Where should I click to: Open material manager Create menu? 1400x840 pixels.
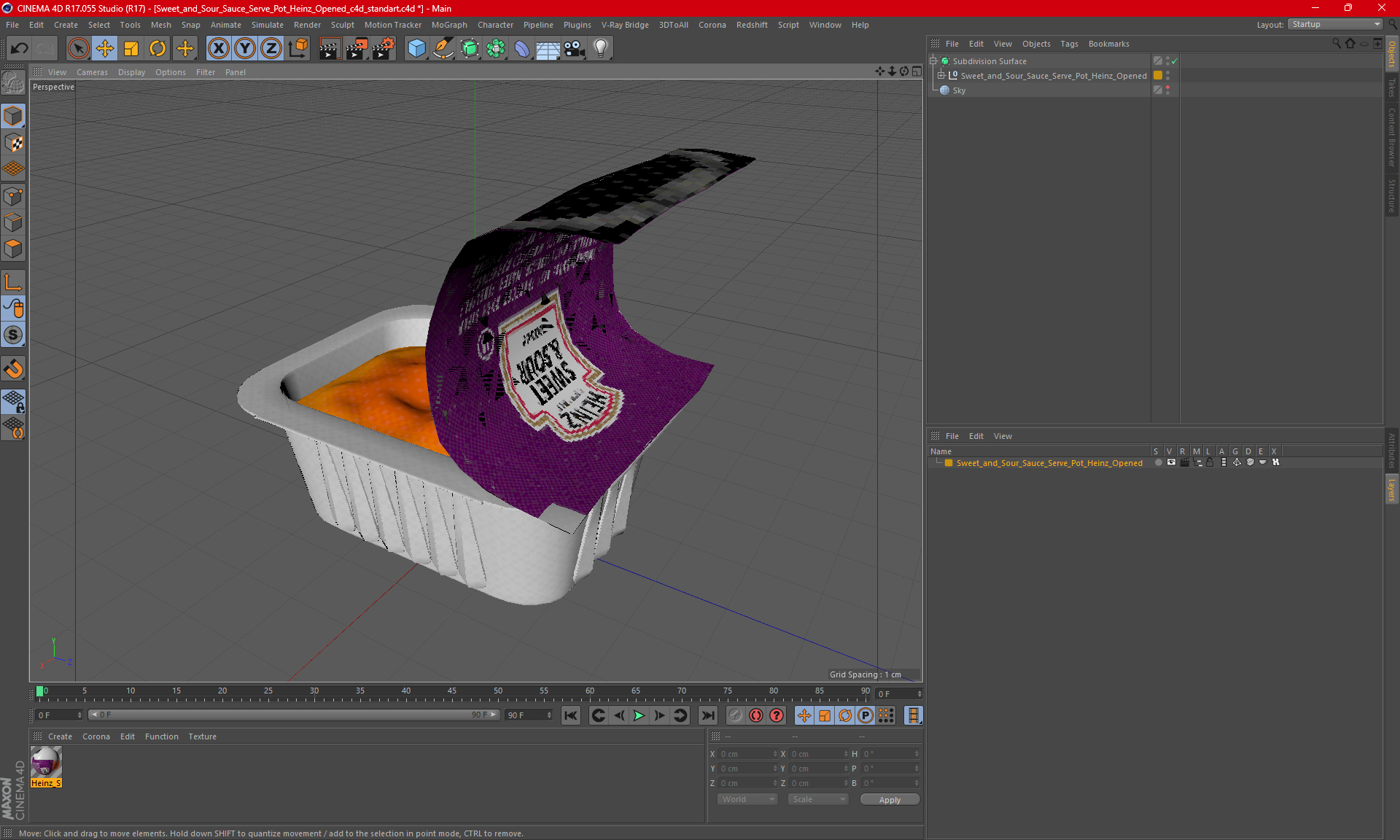pos(60,736)
